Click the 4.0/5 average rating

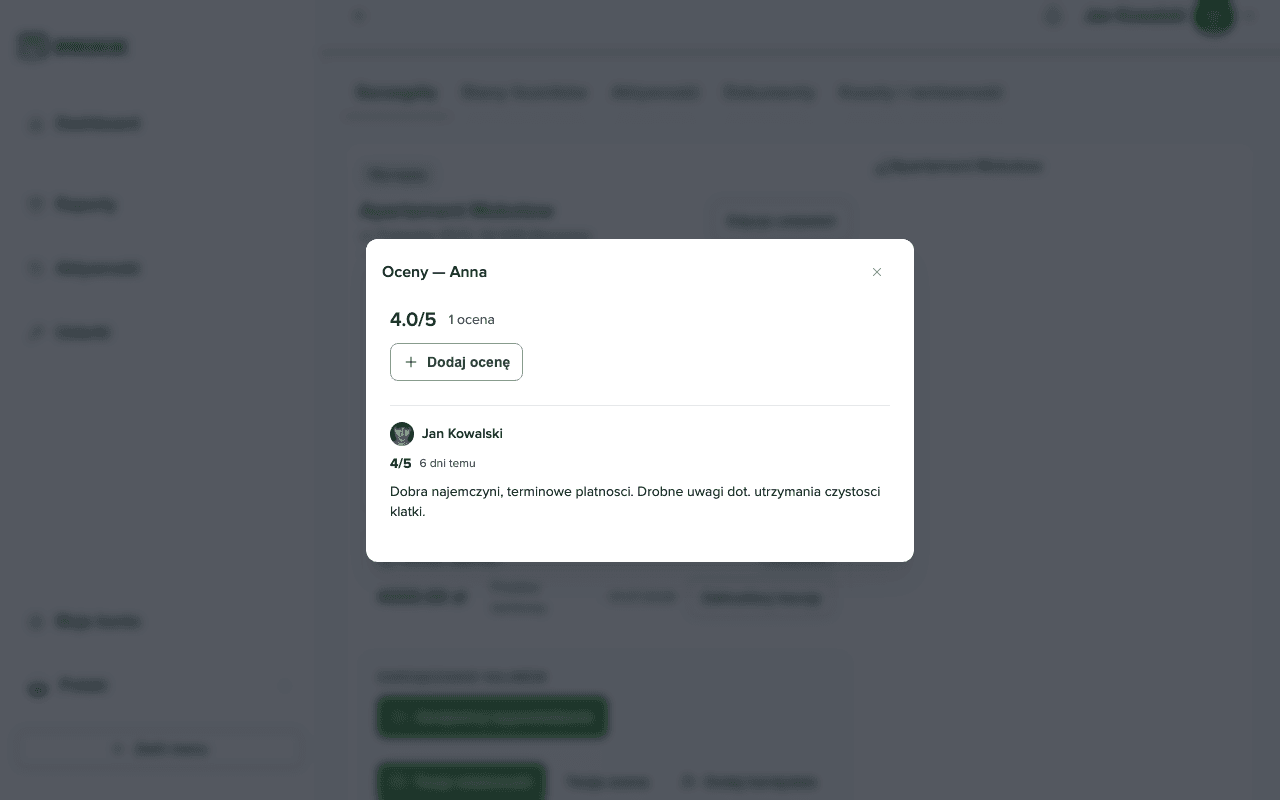tap(413, 319)
